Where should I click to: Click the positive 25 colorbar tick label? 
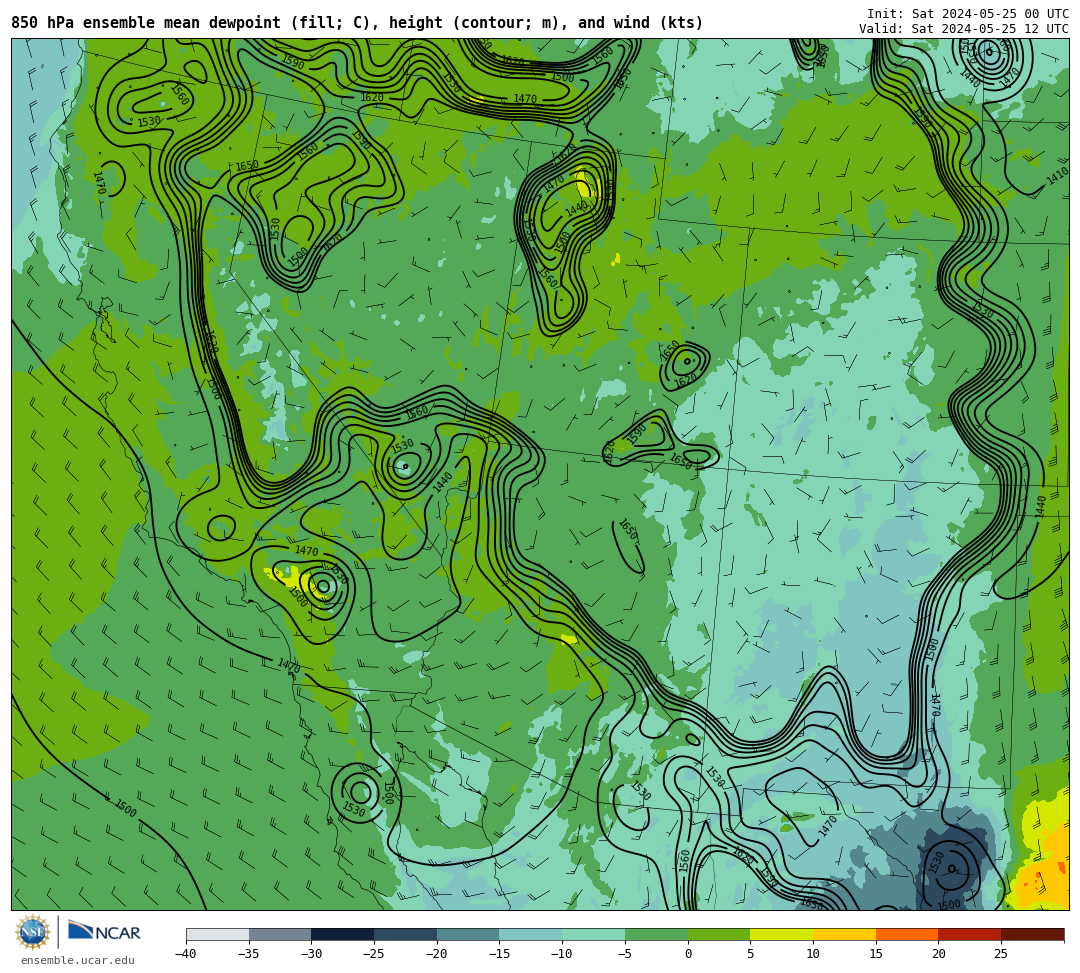click(x=1001, y=954)
